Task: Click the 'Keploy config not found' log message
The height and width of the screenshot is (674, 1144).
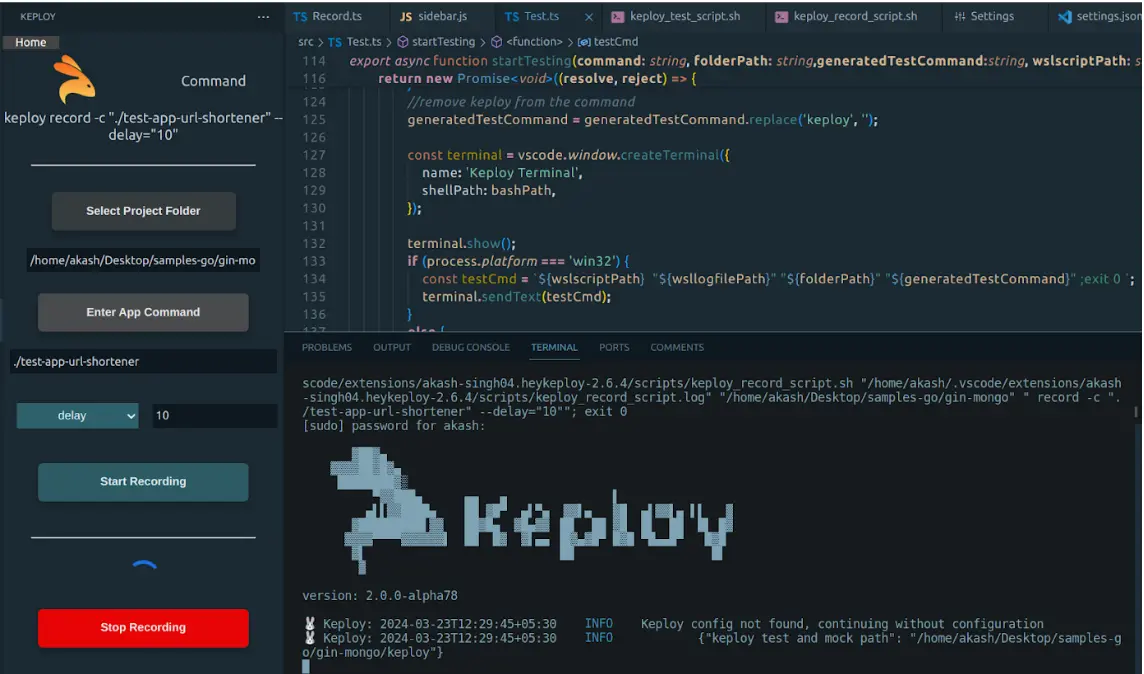Action: point(842,624)
